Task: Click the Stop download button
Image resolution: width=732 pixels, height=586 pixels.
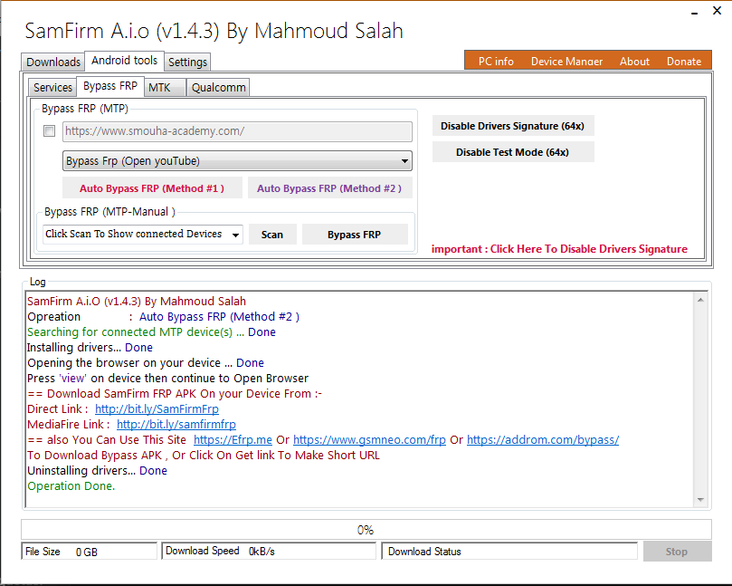Action: coord(677,551)
